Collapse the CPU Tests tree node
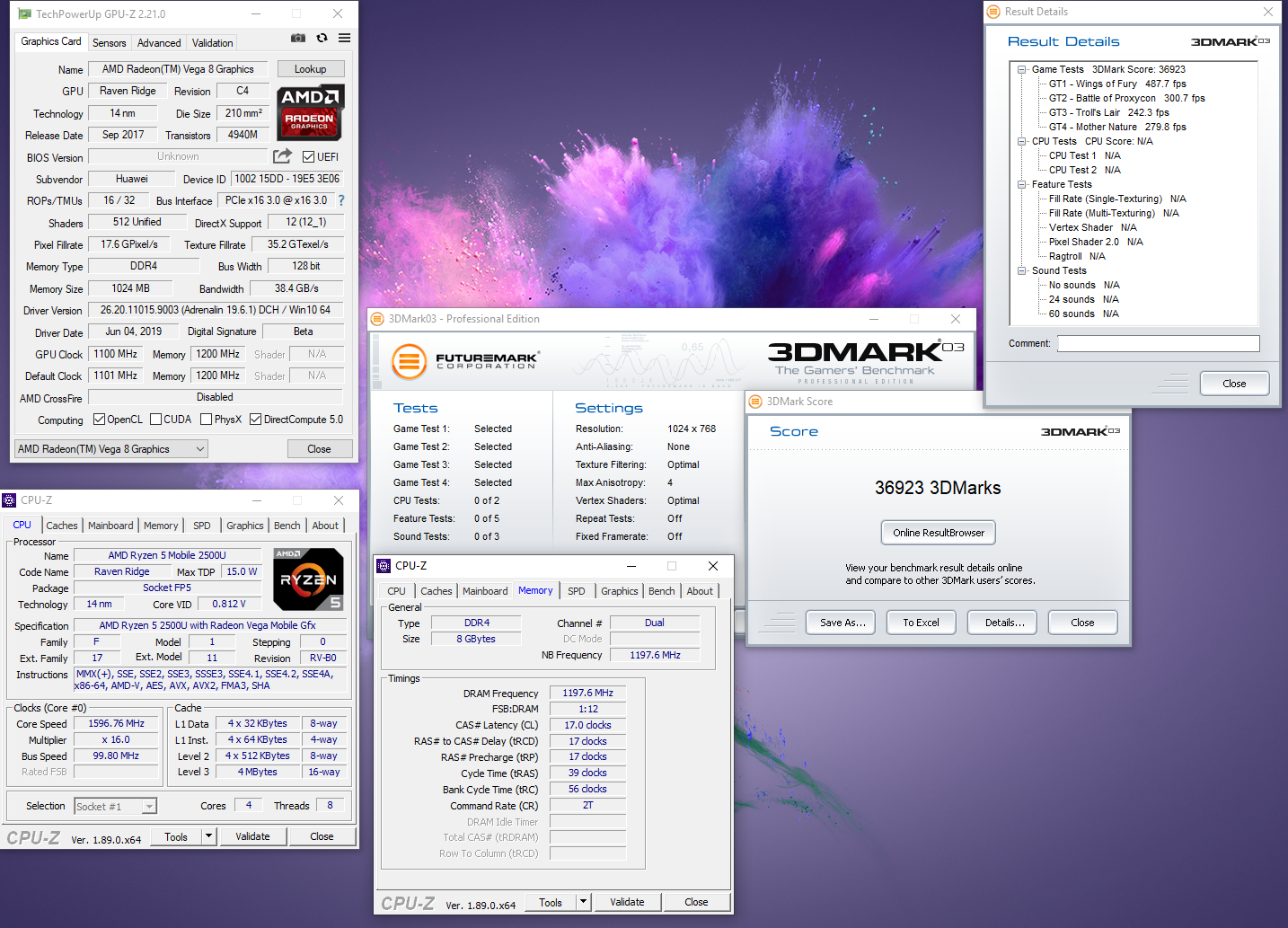Screen dimensions: 1288x928 1022,141
